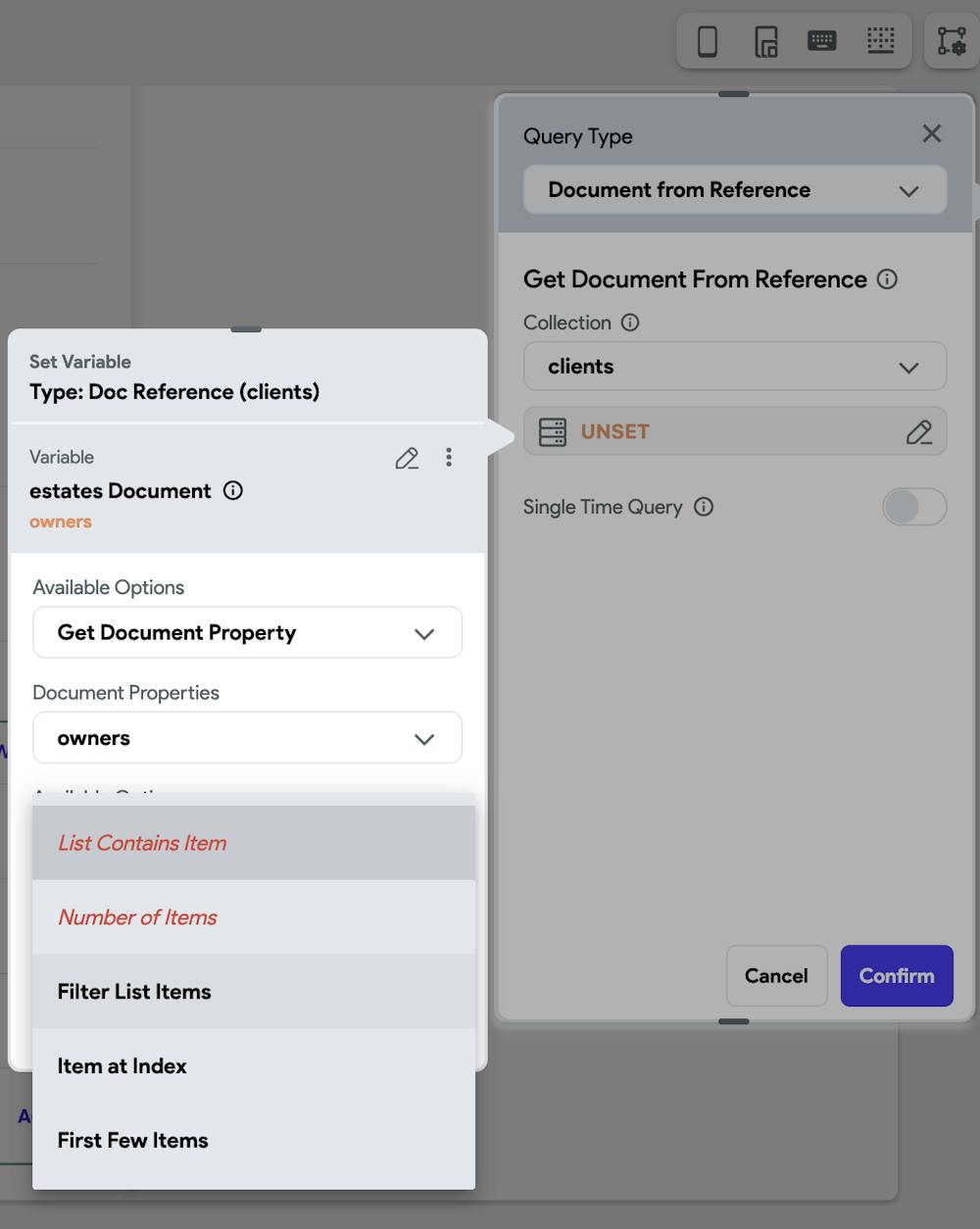Click the info icon next to estates Document

point(232,491)
